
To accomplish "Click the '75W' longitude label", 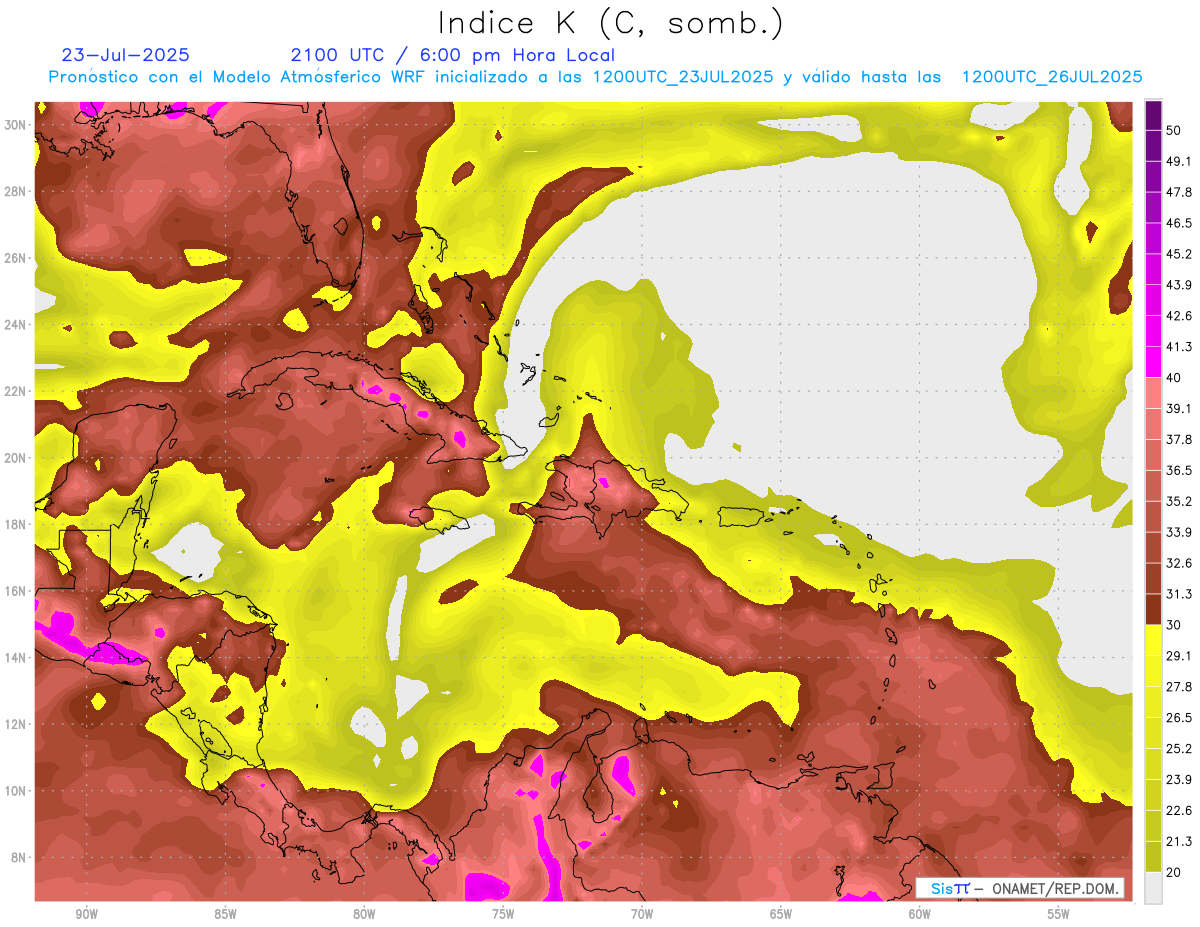I will [503, 914].
